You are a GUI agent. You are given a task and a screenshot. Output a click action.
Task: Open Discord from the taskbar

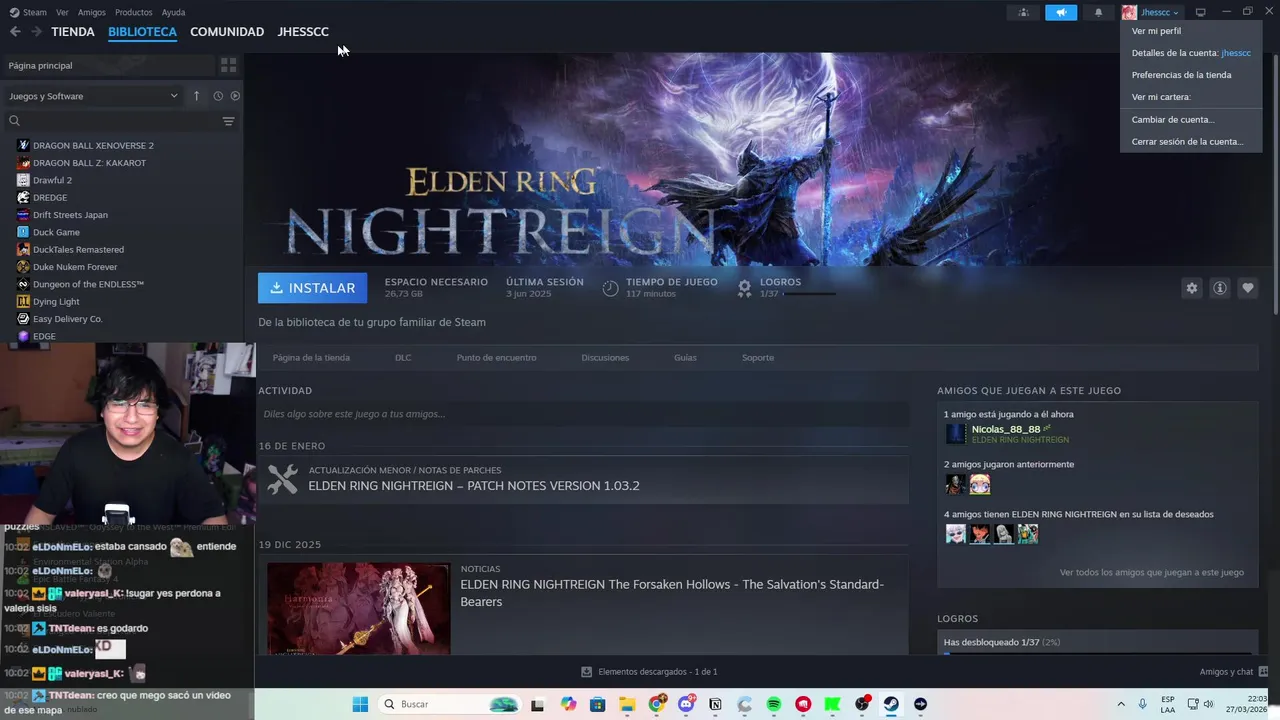686,704
